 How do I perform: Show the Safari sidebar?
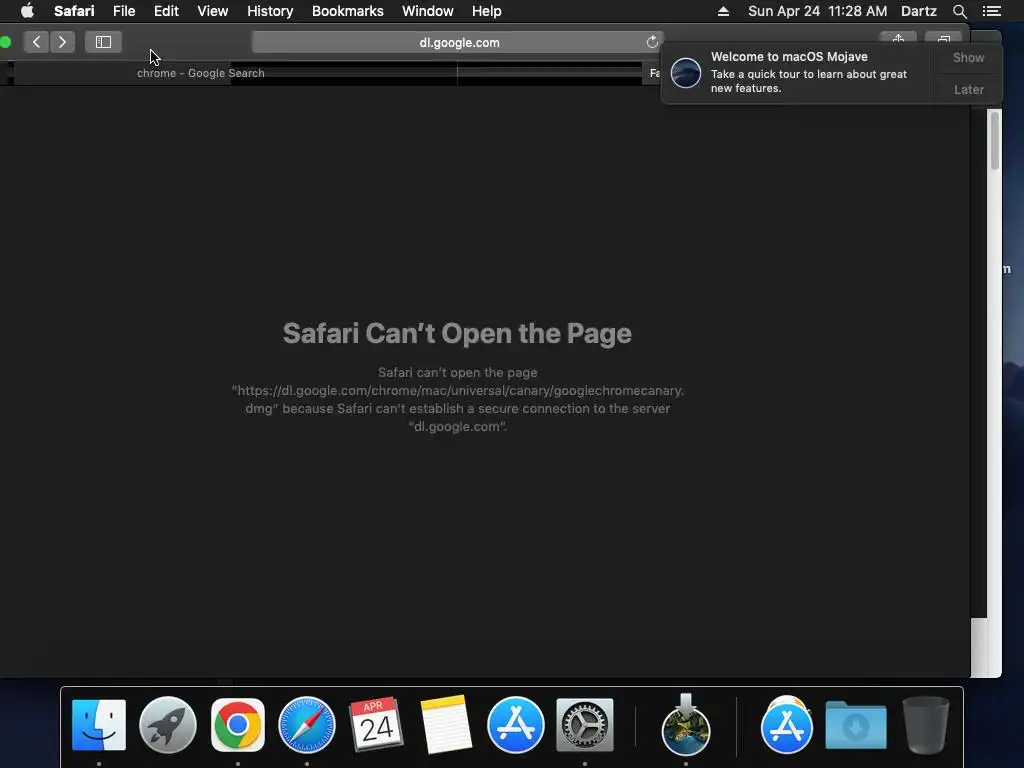pyautogui.click(x=103, y=42)
